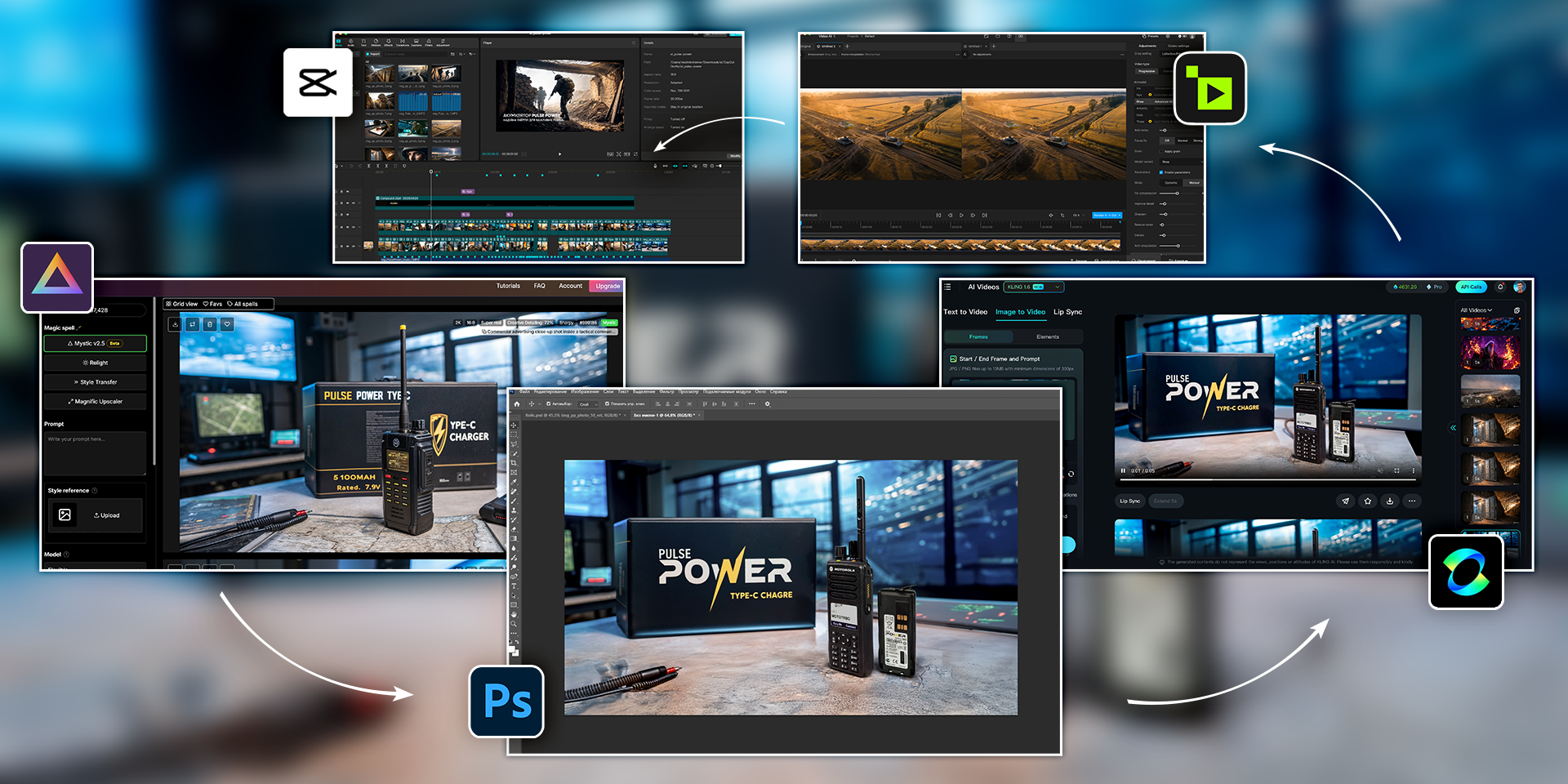Toggle the Автовыбор checkbox in Photoshop

548,403
